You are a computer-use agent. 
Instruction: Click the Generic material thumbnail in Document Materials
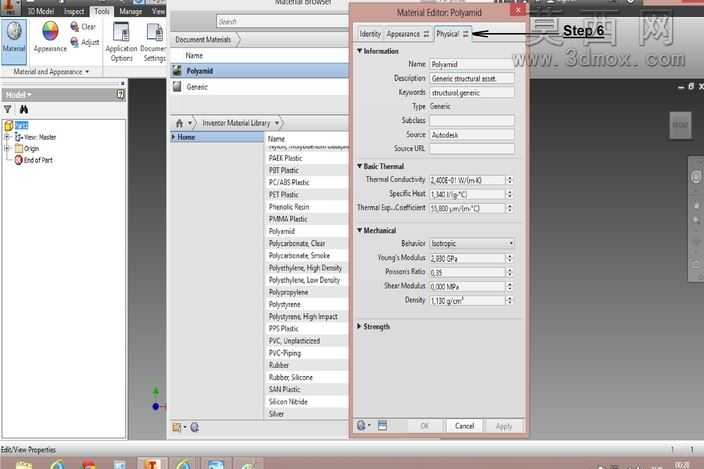(x=177, y=87)
